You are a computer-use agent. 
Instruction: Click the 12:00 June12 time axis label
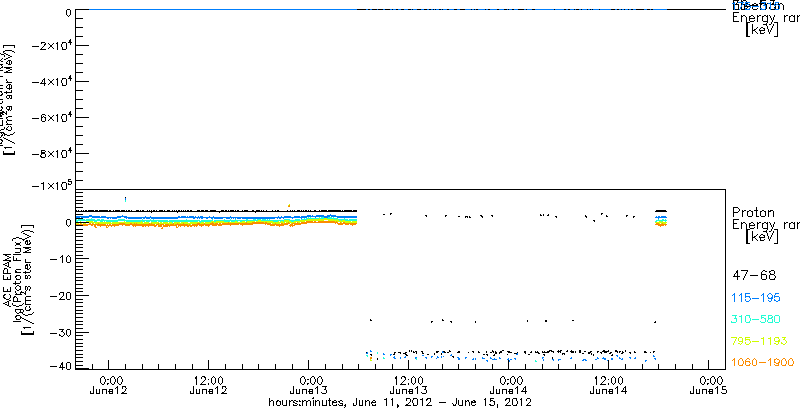point(208,386)
